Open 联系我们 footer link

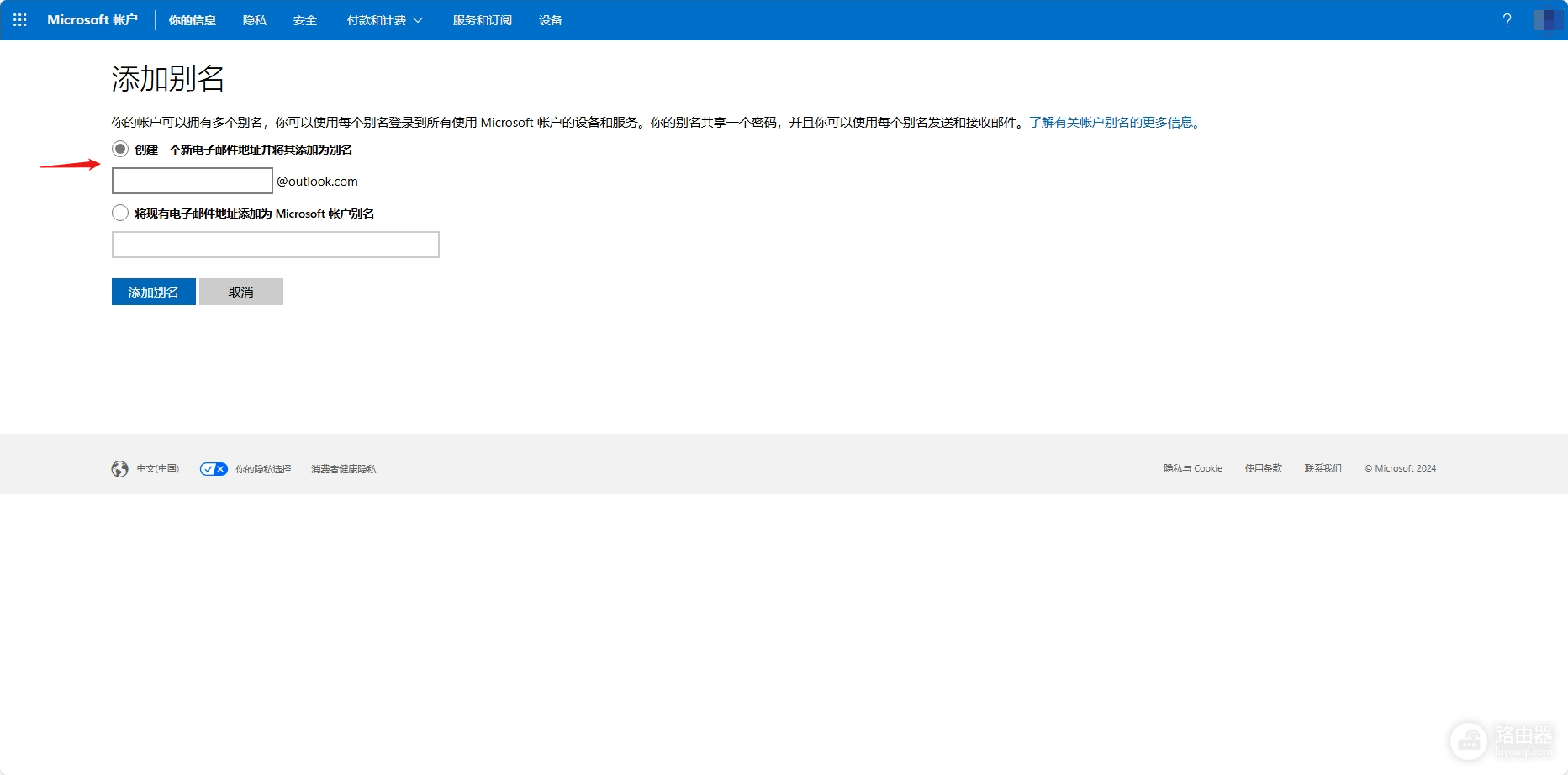tap(1323, 468)
